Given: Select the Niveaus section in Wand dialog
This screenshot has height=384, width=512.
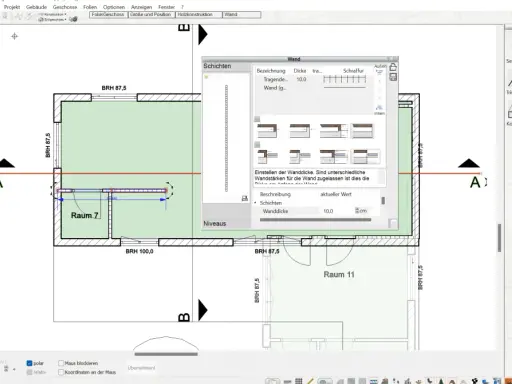Looking at the screenshot, I should click(x=226, y=223).
